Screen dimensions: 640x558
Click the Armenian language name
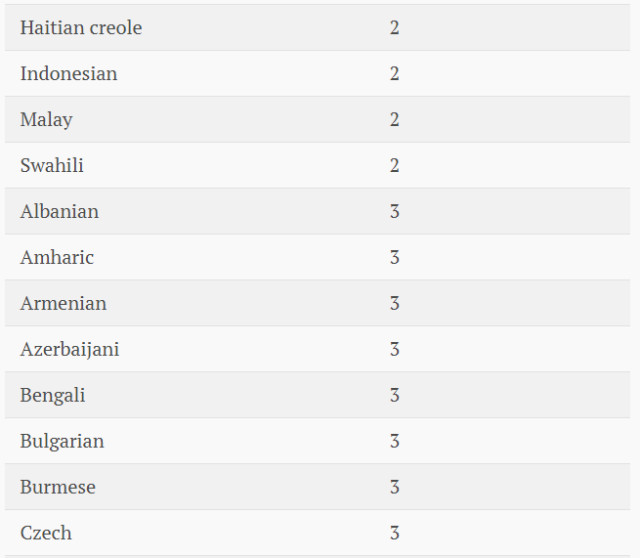[x=63, y=304]
